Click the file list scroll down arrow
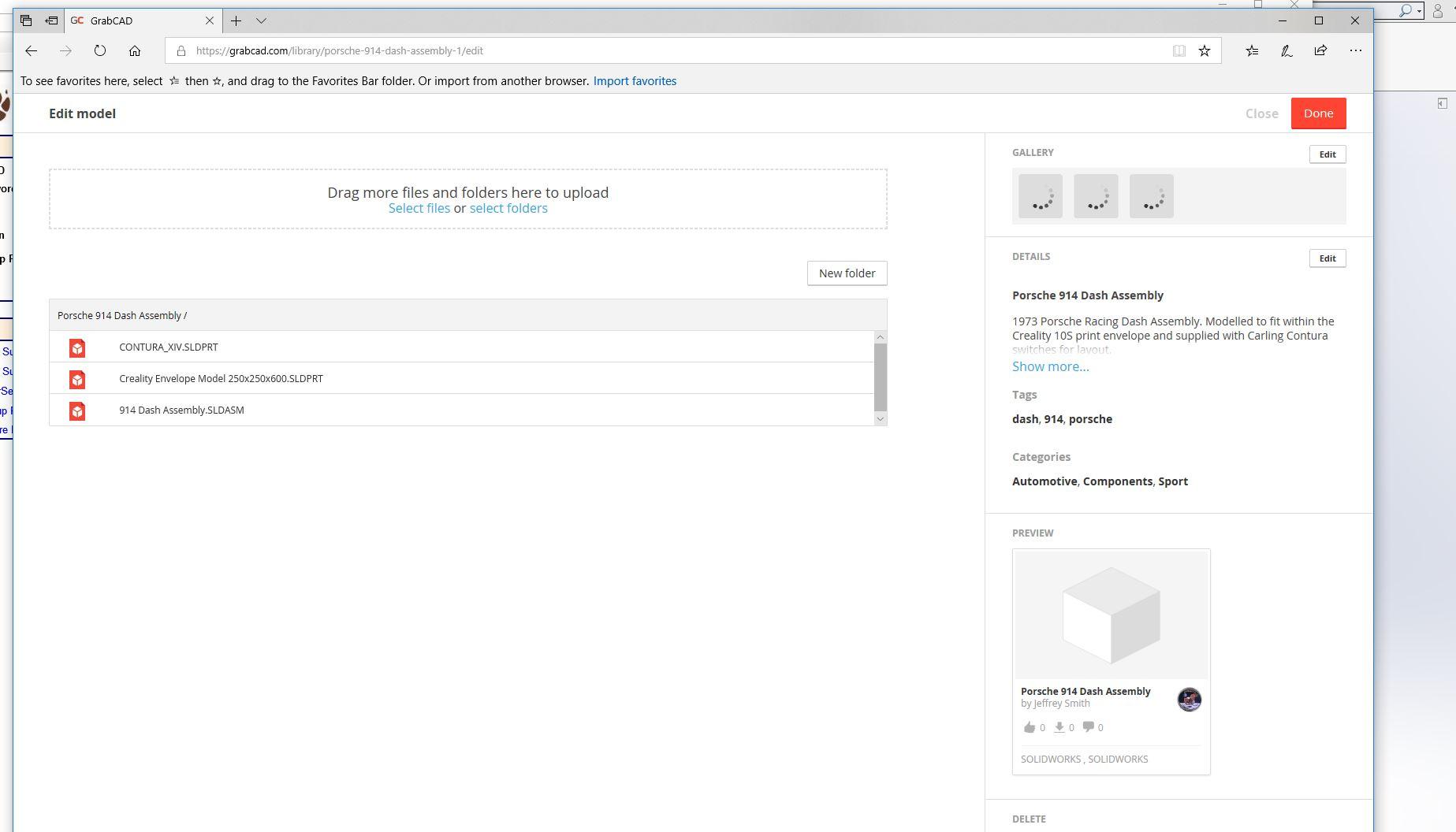Viewport: 1456px width, 832px height. pos(881,419)
